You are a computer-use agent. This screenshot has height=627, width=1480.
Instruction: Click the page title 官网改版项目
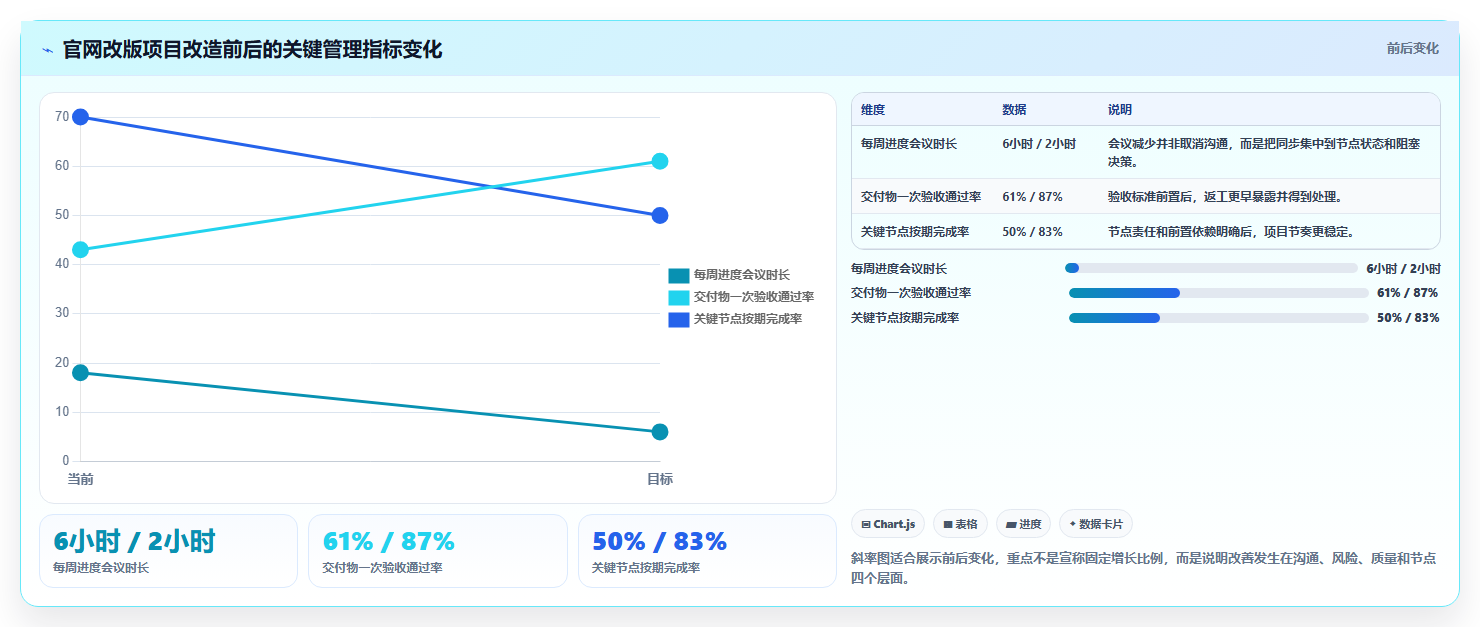252,50
